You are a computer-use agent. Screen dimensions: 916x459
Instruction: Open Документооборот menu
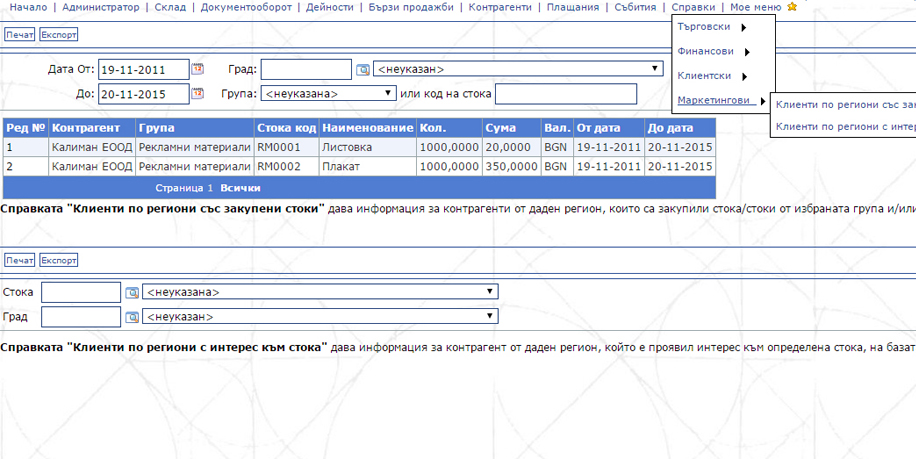[x=246, y=7]
